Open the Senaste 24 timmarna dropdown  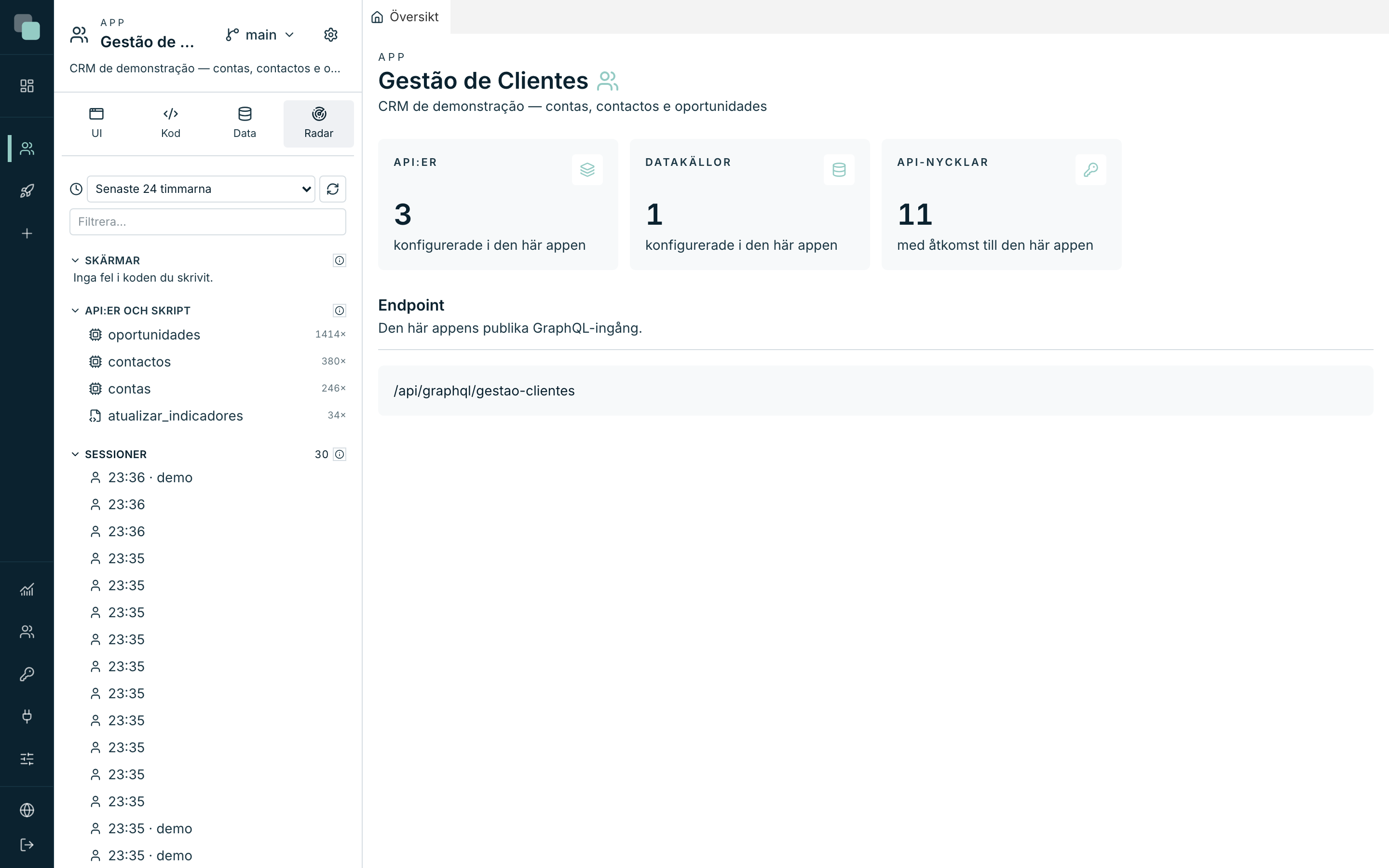click(x=201, y=189)
